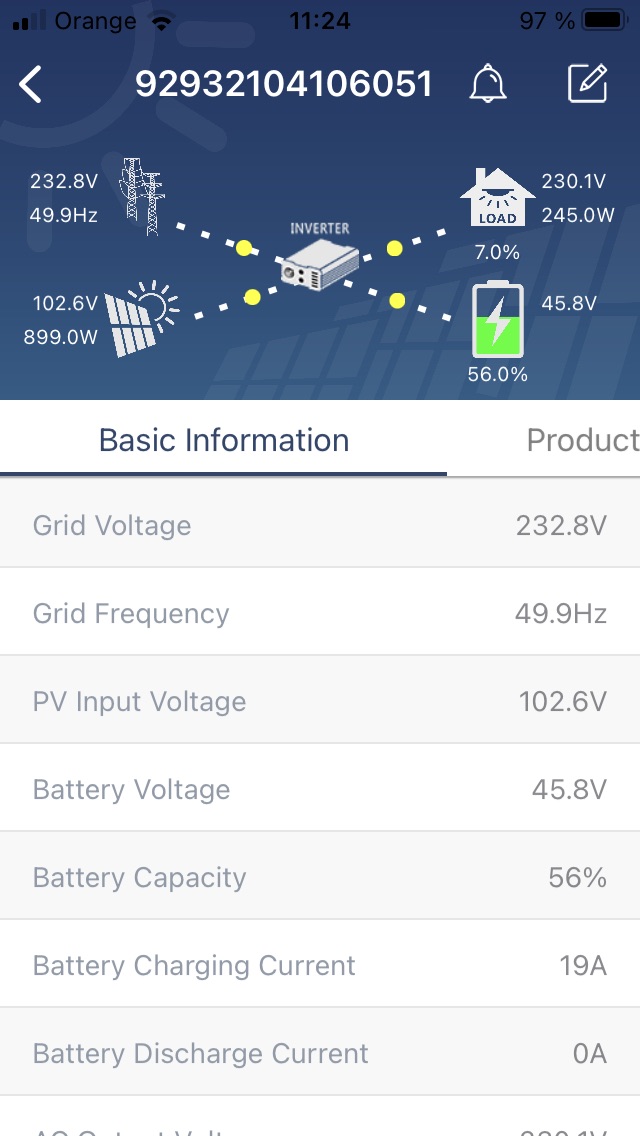This screenshot has width=640, height=1136.
Task: Open the Product tab
Action: pyautogui.click(x=582, y=440)
